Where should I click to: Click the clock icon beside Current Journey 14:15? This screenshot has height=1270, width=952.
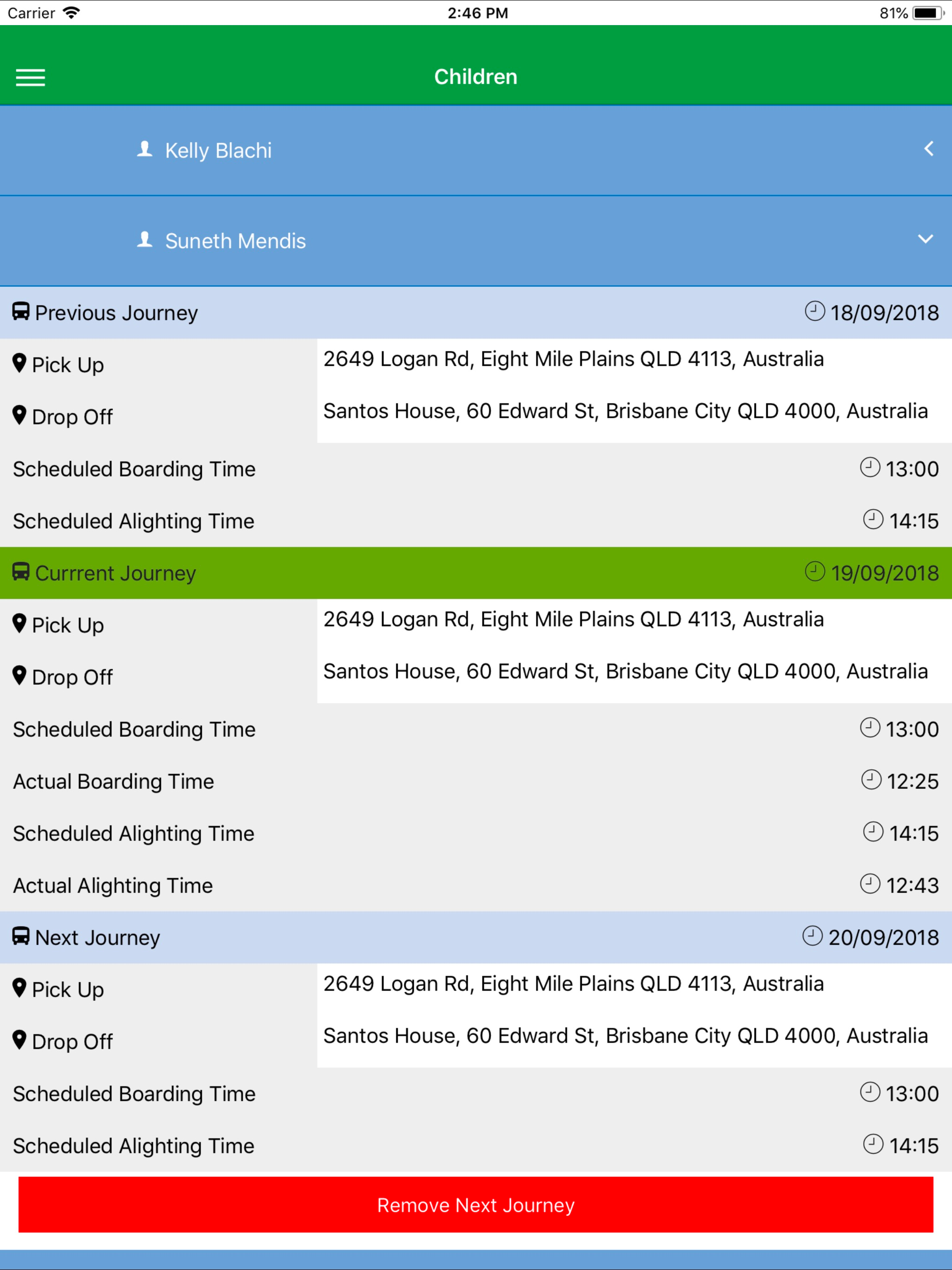tap(873, 832)
